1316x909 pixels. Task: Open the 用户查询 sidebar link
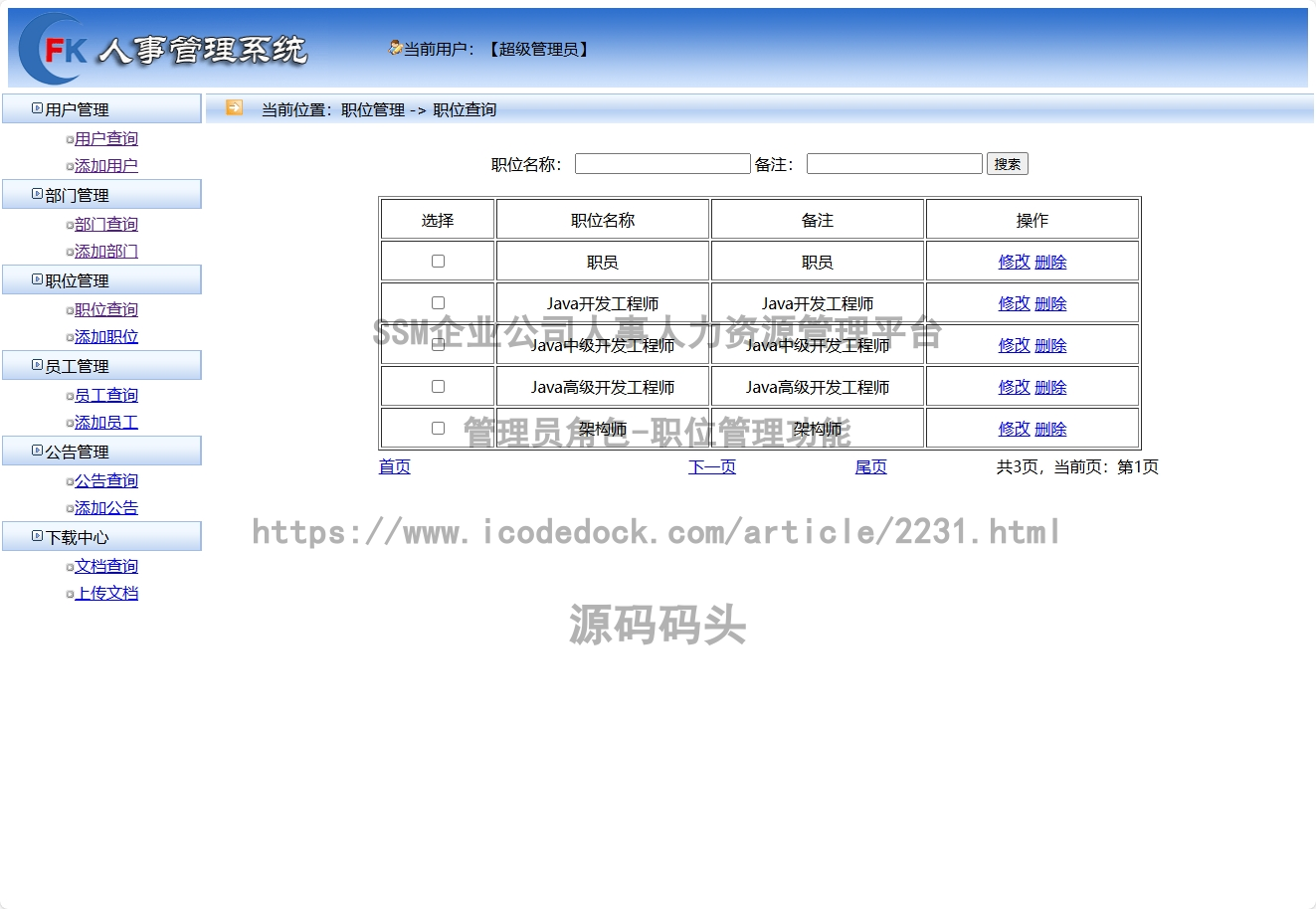point(106,138)
